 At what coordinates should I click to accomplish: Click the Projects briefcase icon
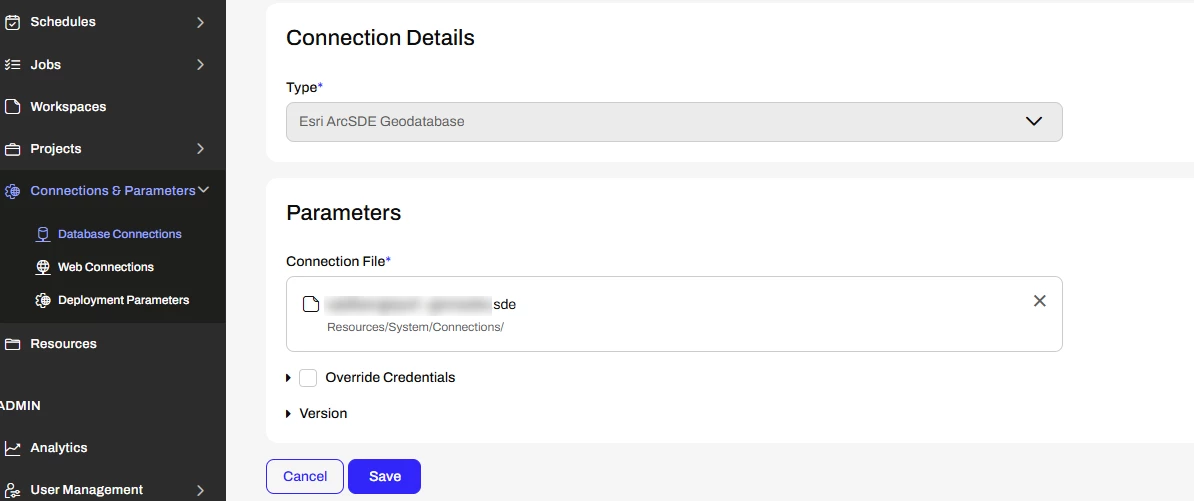(x=13, y=149)
